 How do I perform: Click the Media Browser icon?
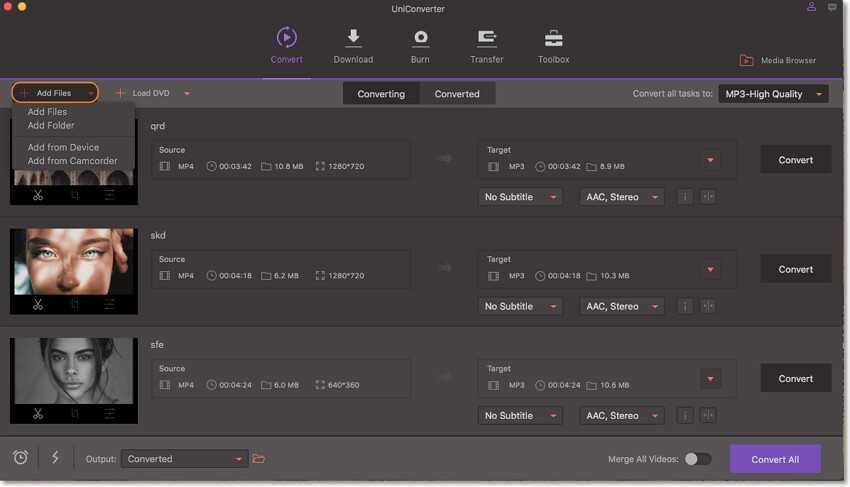coord(746,61)
